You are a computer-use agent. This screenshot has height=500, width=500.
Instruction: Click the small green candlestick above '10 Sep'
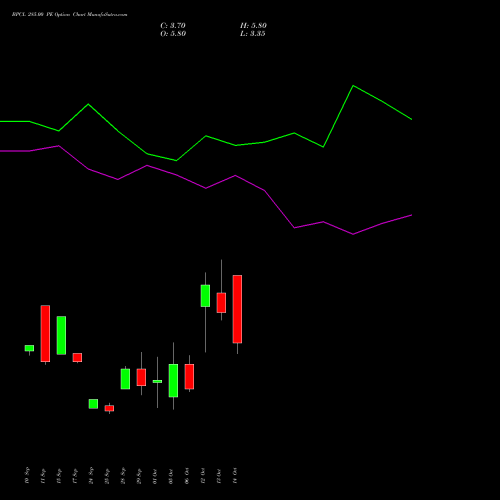point(29,348)
